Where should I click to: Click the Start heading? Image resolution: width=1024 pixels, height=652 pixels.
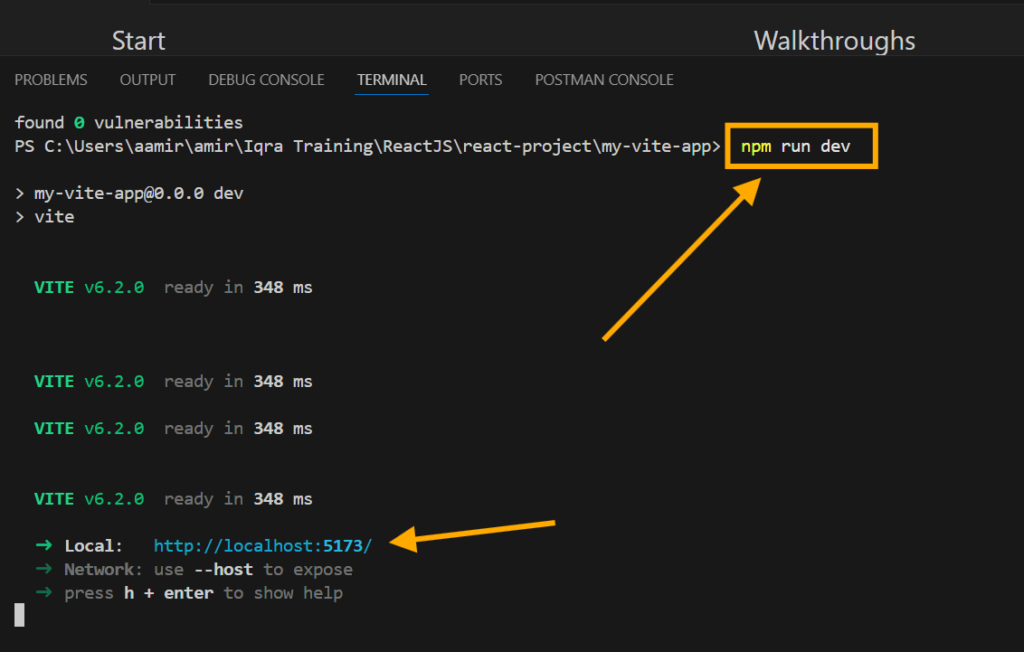click(138, 41)
